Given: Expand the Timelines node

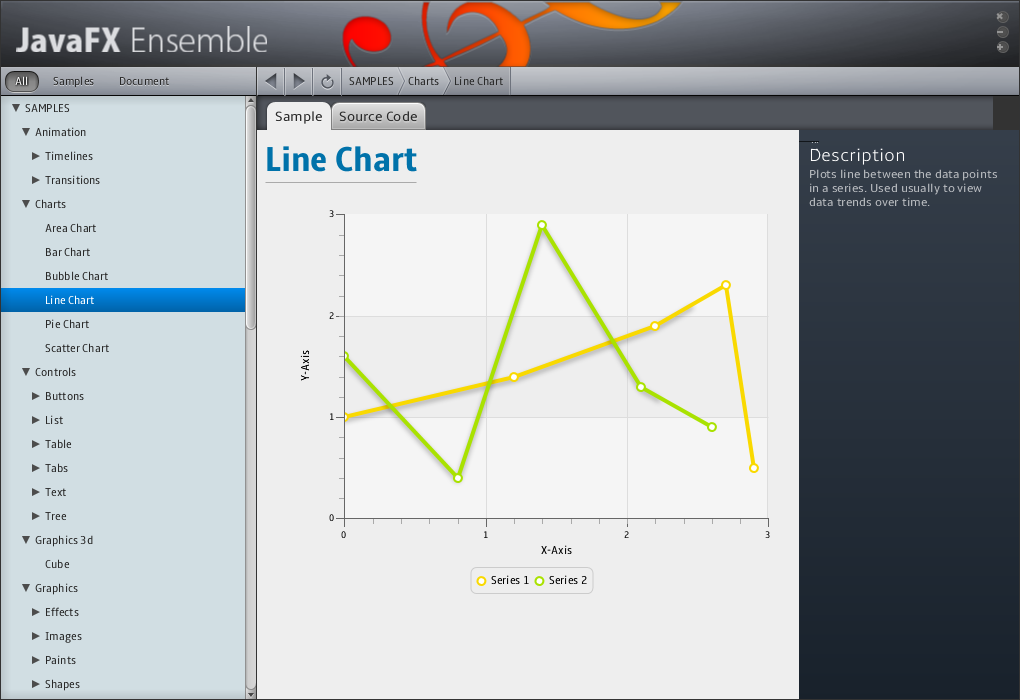Looking at the screenshot, I should (x=36, y=156).
